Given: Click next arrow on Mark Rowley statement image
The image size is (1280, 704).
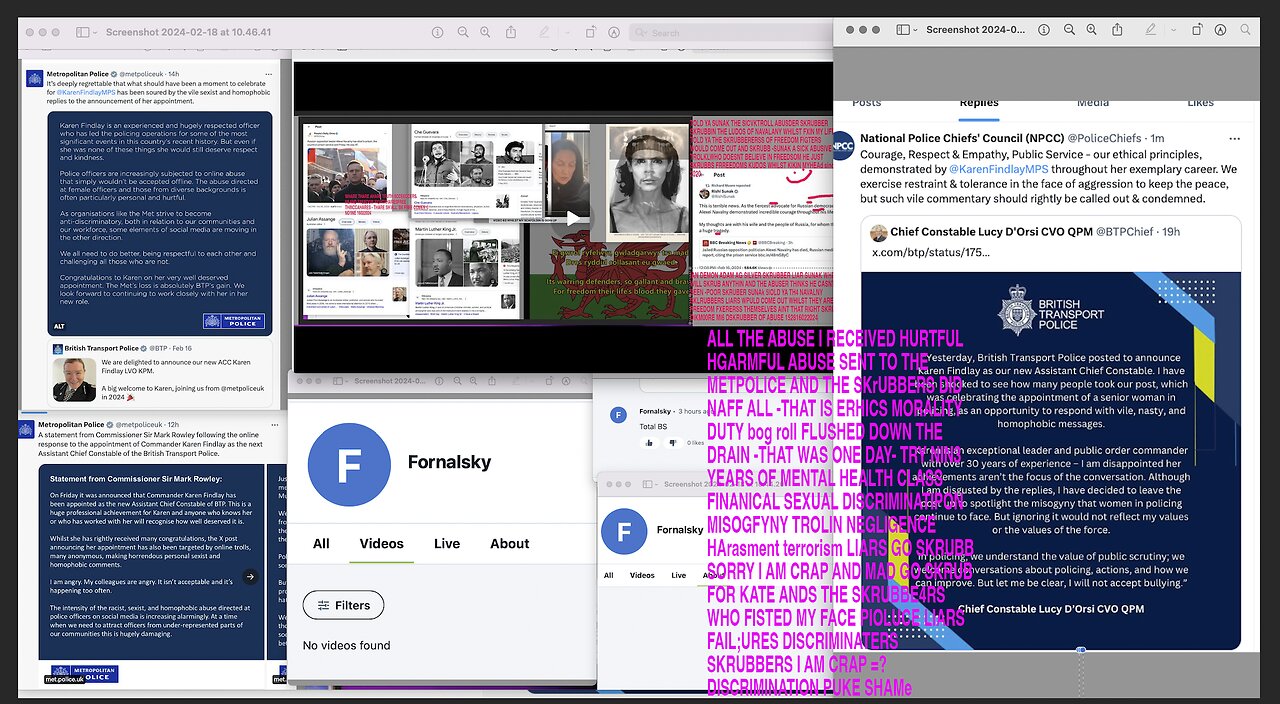Looking at the screenshot, I should (x=250, y=577).
